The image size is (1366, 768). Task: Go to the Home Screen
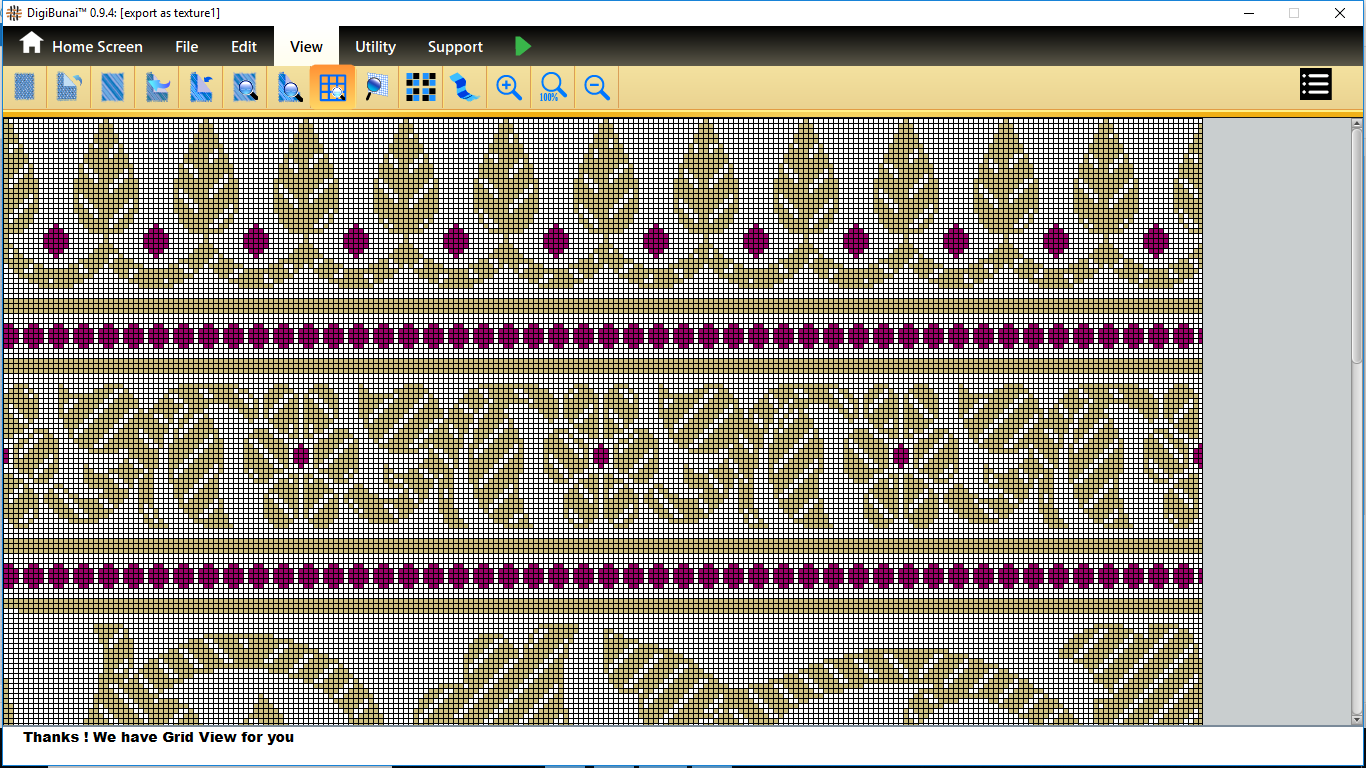coord(82,46)
